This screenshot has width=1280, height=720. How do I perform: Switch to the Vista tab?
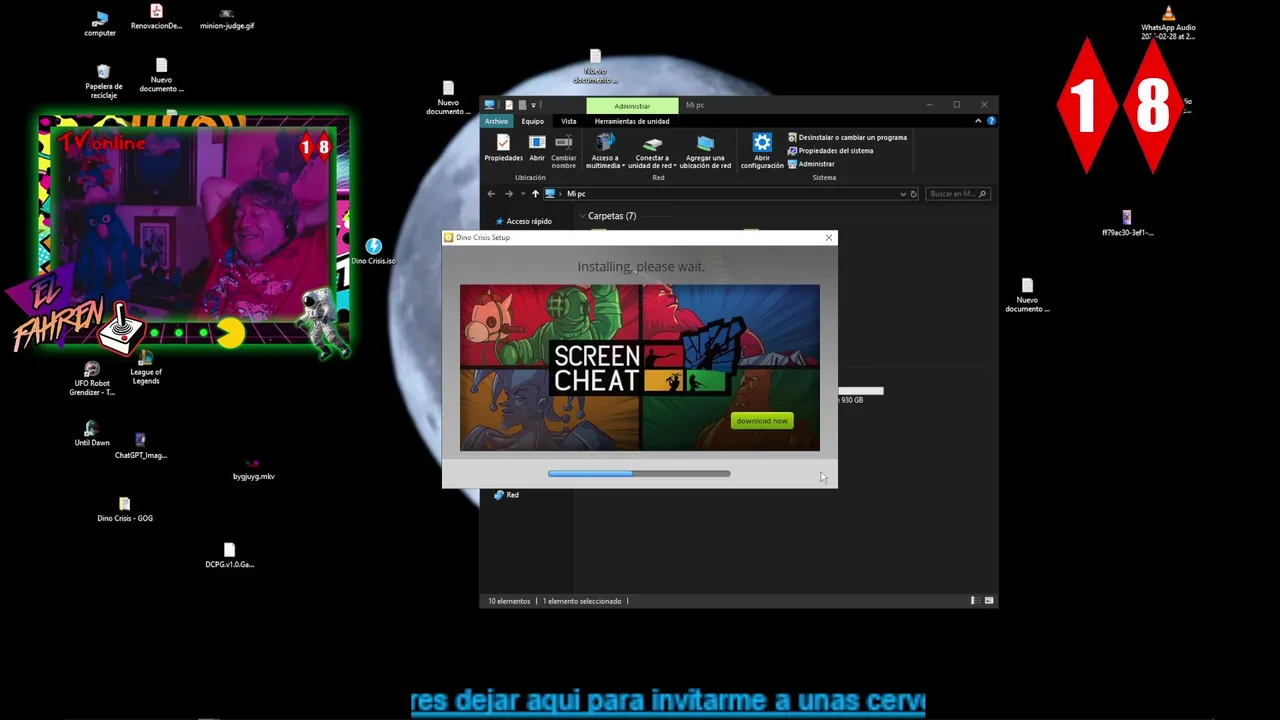coord(568,121)
